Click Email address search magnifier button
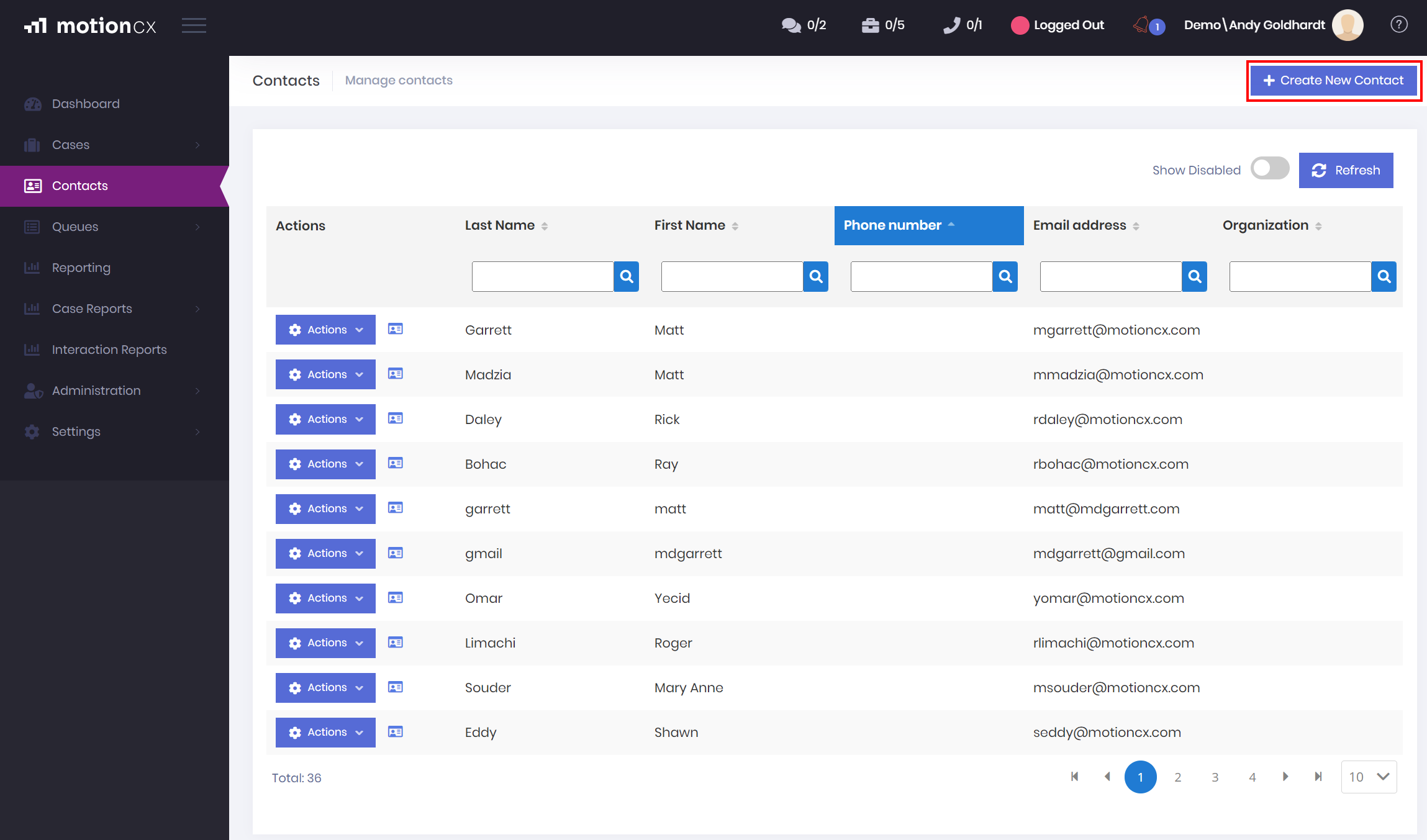The image size is (1427, 840). click(x=1195, y=276)
